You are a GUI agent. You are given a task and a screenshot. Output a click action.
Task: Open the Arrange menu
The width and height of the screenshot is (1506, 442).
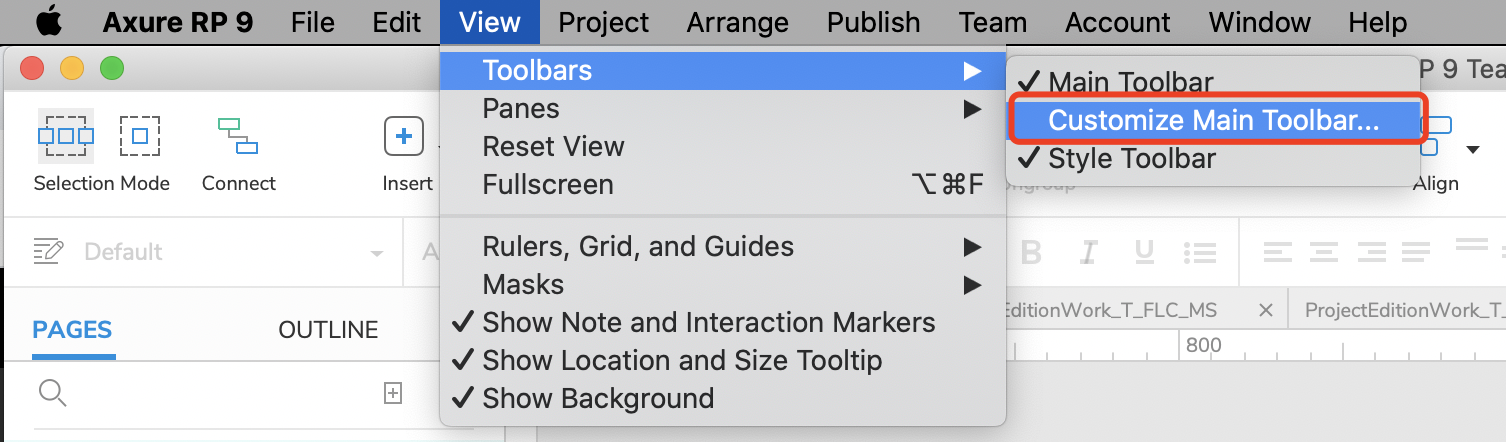click(x=738, y=22)
